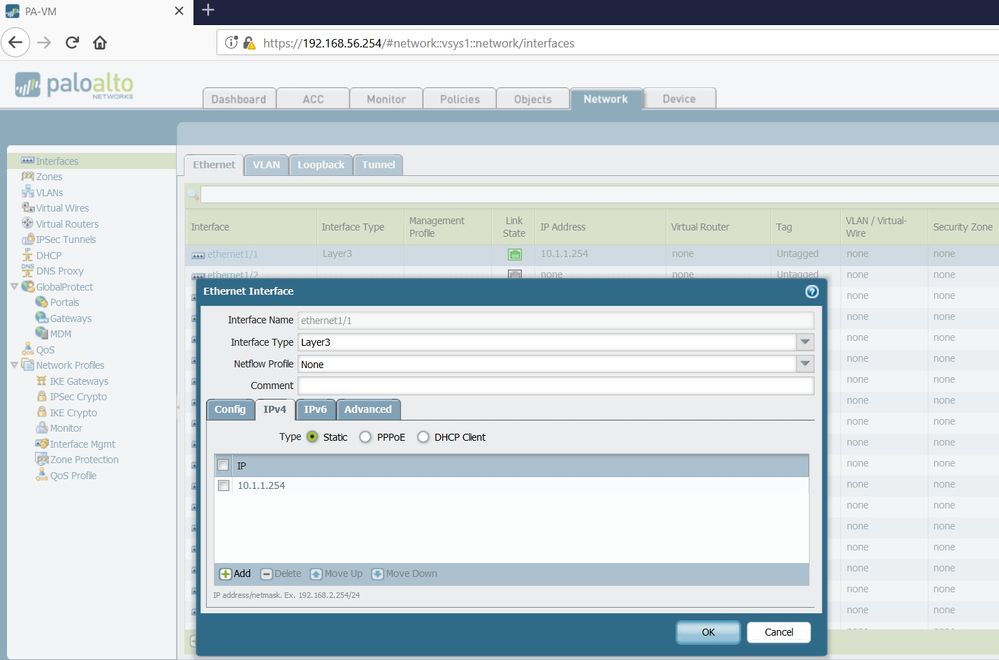Image resolution: width=999 pixels, height=660 pixels.
Task: Click the green link state icon for ethernet1/1
Action: tap(514, 254)
